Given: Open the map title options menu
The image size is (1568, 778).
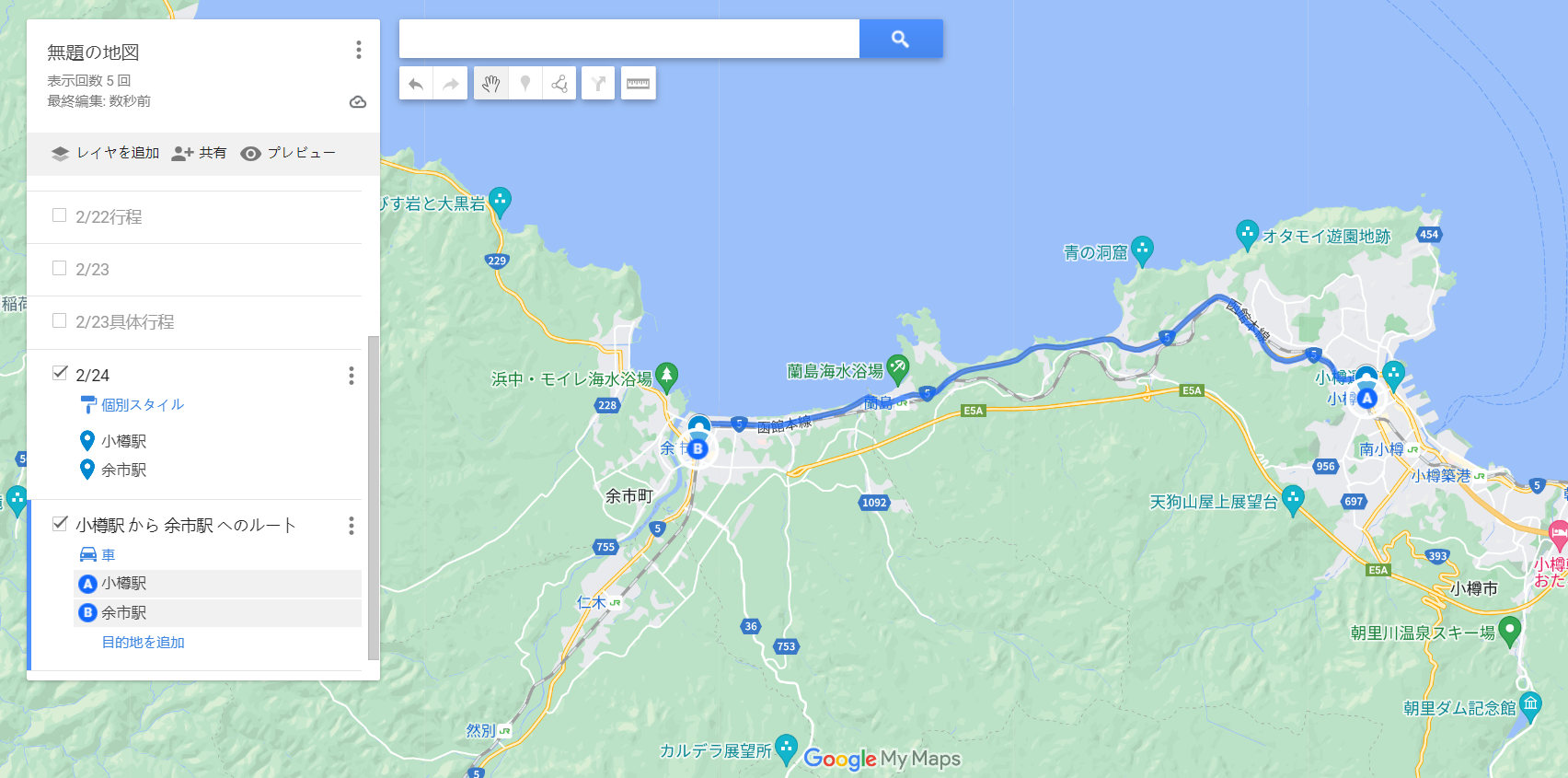Looking at the screenshot, I should click(x=358, y=50).
